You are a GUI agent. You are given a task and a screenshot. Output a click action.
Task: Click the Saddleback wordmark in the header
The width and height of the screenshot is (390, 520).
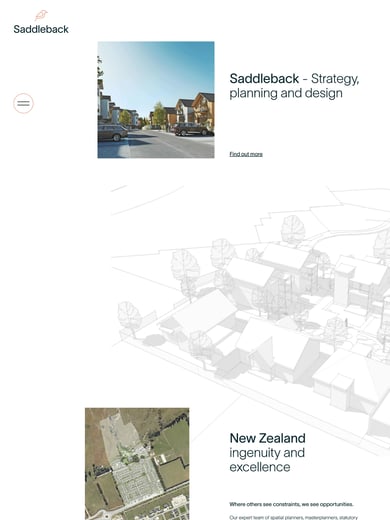(41, 29)
